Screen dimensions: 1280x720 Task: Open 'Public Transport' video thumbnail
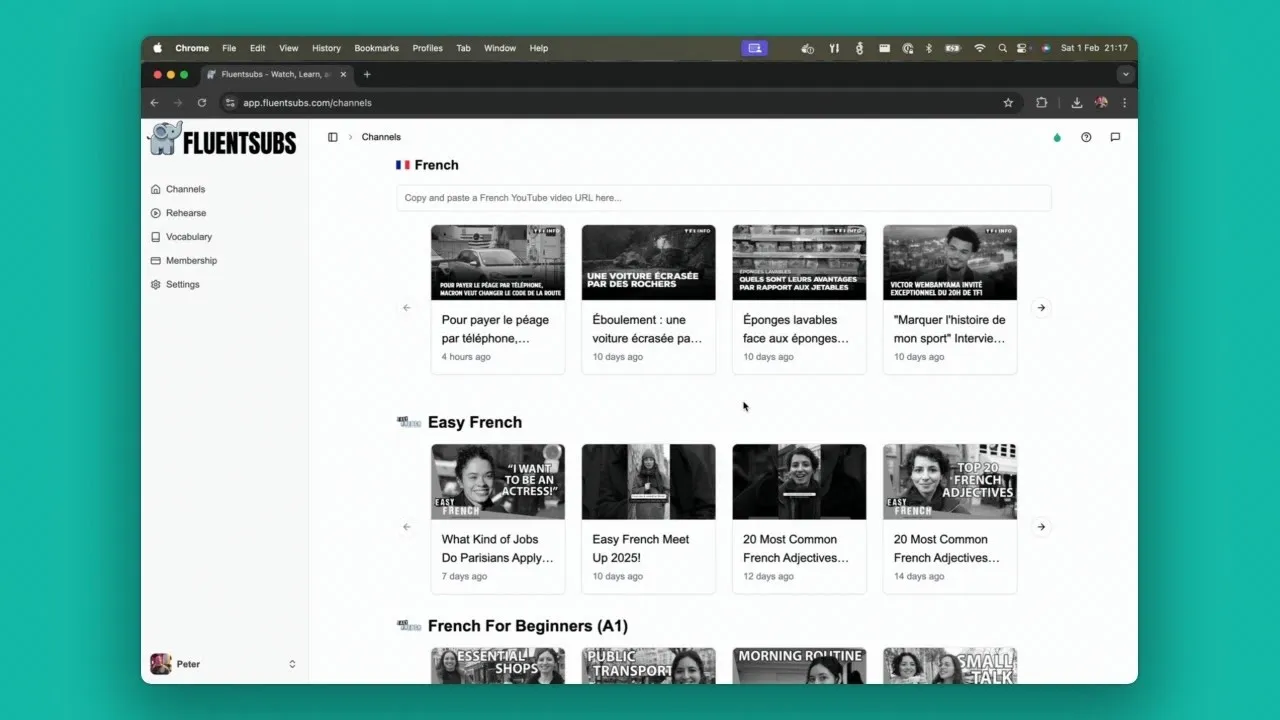point(649,666)
